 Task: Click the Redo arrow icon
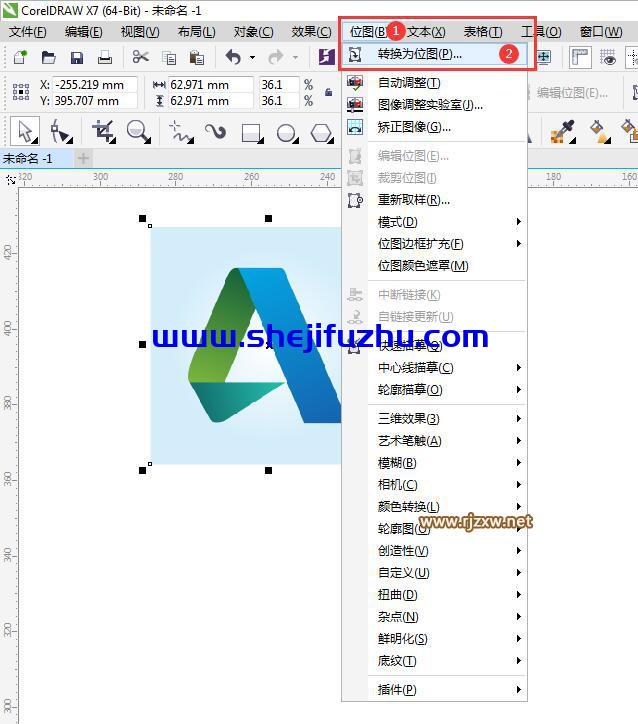tap(276, 57)
